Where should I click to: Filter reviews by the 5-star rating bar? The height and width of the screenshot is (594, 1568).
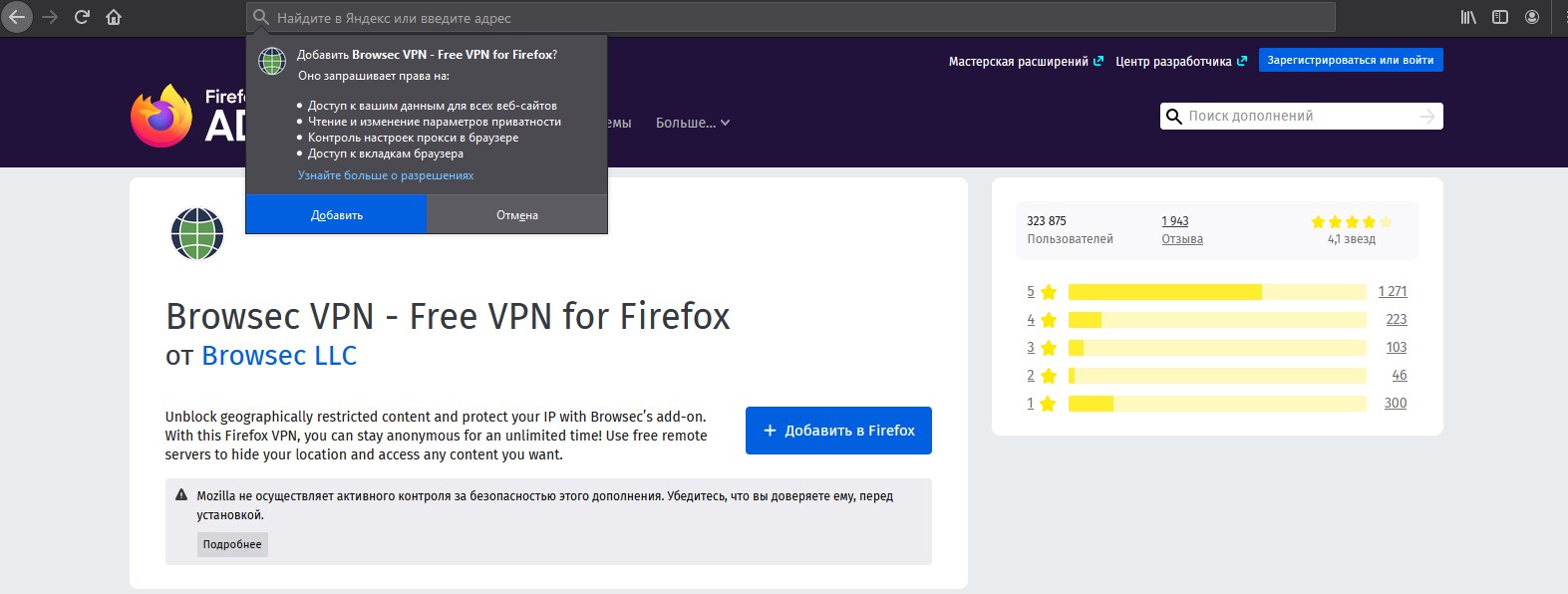1216,292
